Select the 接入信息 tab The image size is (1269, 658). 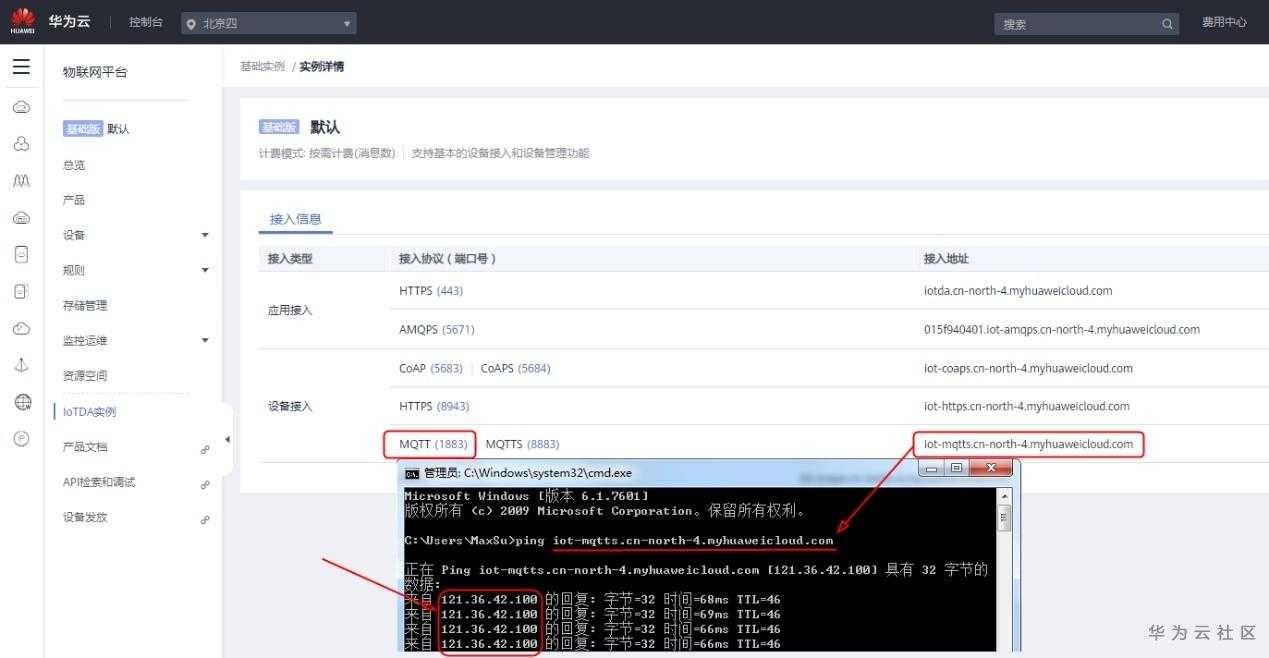pyautogui.click(x=295, y=219)
